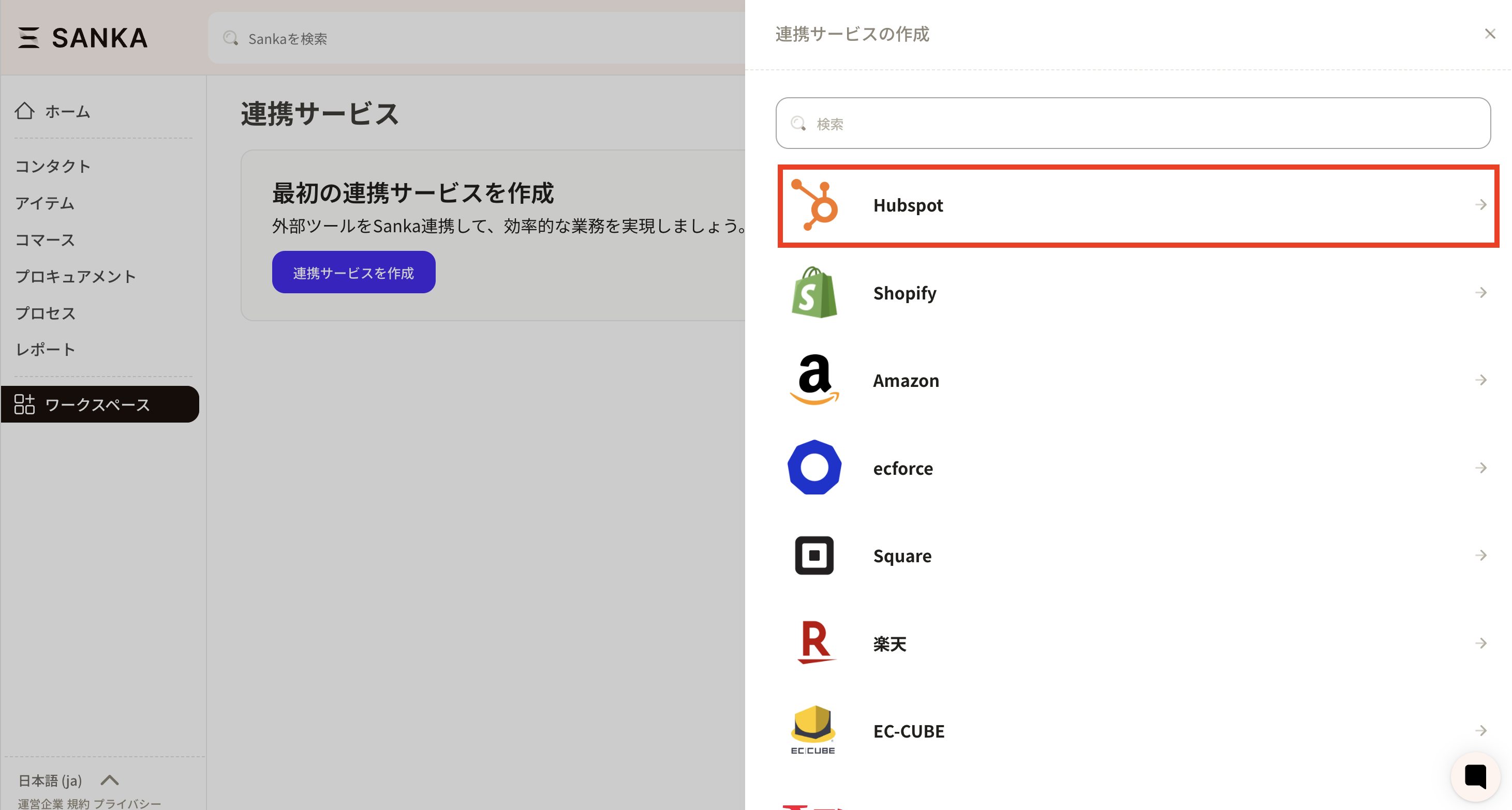Go to ホーム in the sidebar
Image resolution: width=1512 pixels, height=810 pixels.
(67, 111)
